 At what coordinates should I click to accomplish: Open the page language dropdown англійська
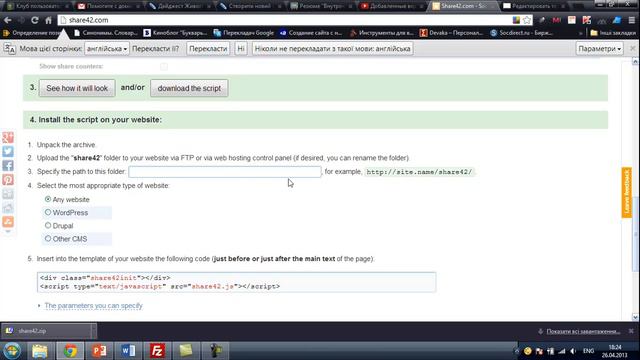pyautogui.click(x=107, y=49)
